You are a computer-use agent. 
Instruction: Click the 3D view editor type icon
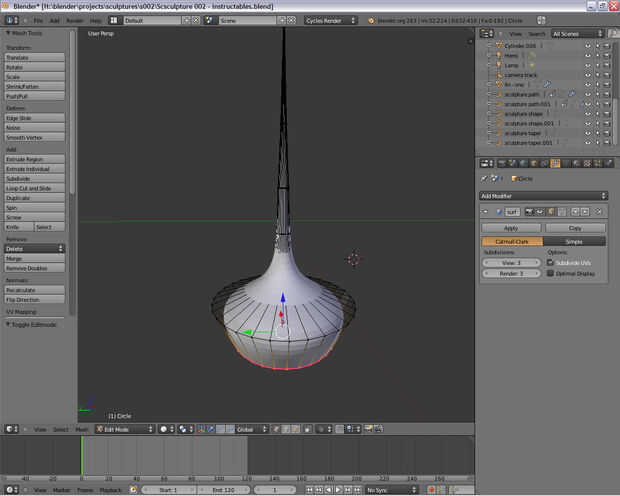pos(10,429)
